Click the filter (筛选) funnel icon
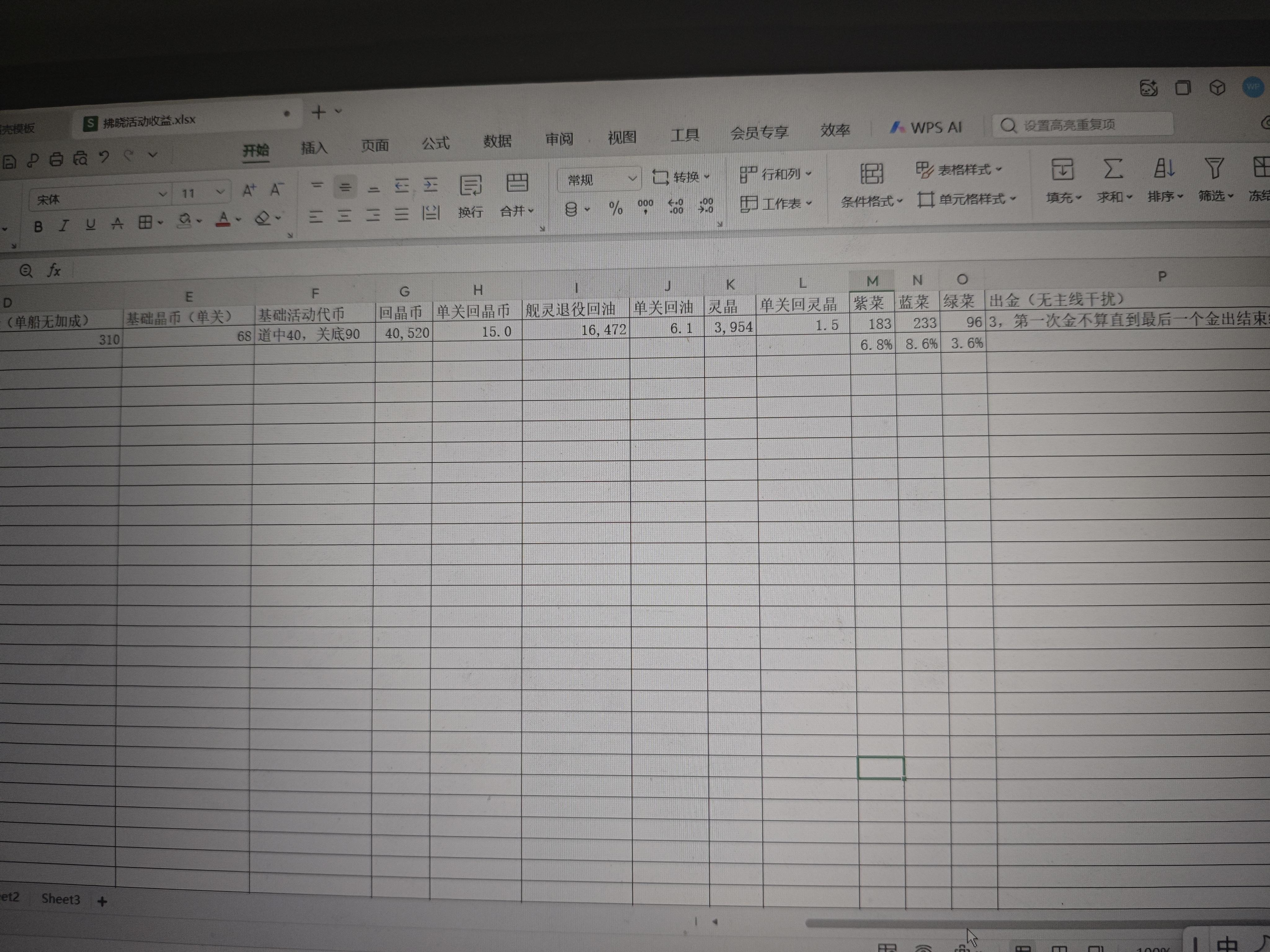 [x=1214, y=169]
